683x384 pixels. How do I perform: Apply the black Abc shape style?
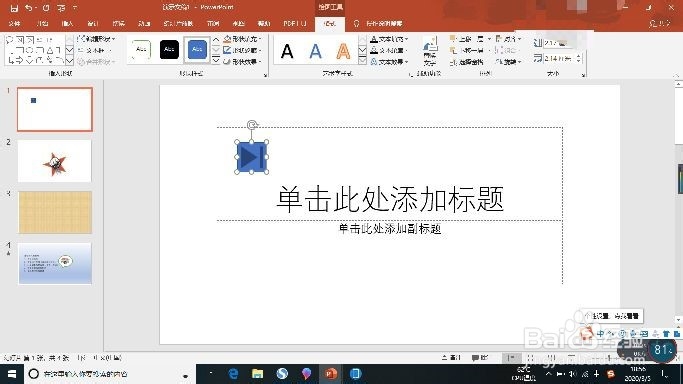coord(169,50)
